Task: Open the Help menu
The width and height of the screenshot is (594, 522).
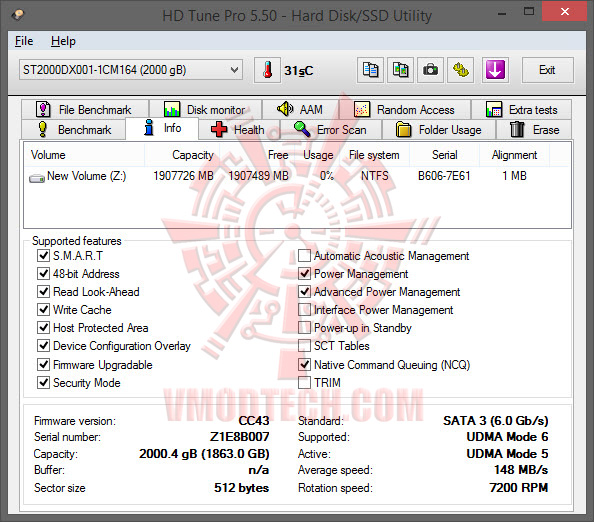Action: [x=63, y=41]
